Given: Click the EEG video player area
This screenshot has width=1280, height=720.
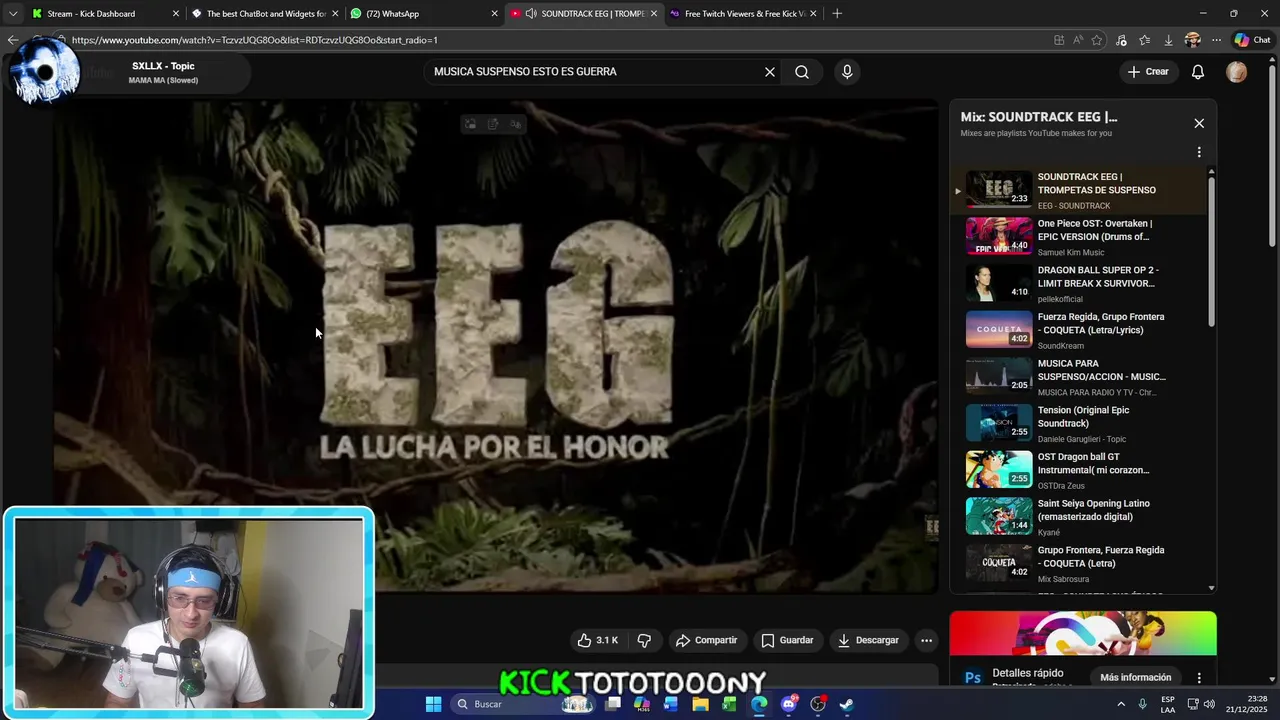Looking at the screenshot, I should (496, 347).
